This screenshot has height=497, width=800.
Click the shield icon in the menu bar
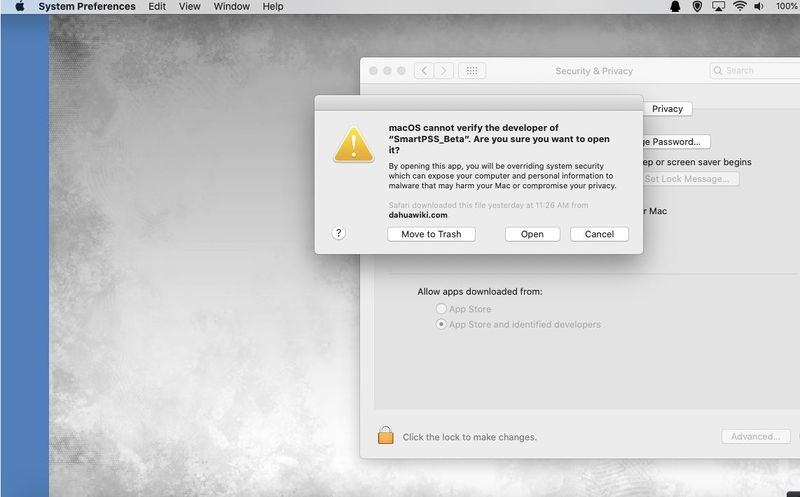(x=697, y=7)
